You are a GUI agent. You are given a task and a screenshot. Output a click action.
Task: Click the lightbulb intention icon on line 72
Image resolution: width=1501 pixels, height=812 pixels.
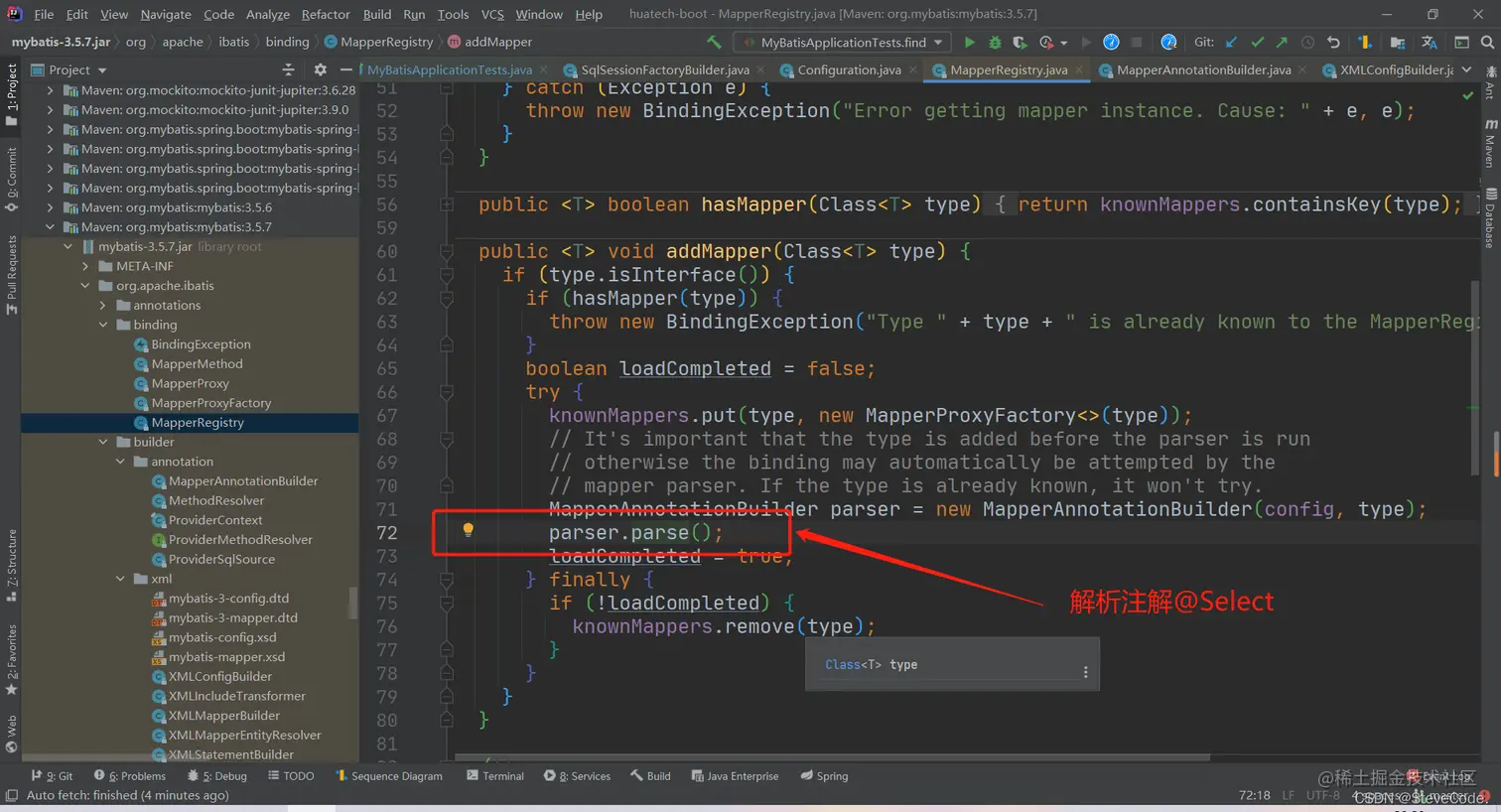point(468,531)
